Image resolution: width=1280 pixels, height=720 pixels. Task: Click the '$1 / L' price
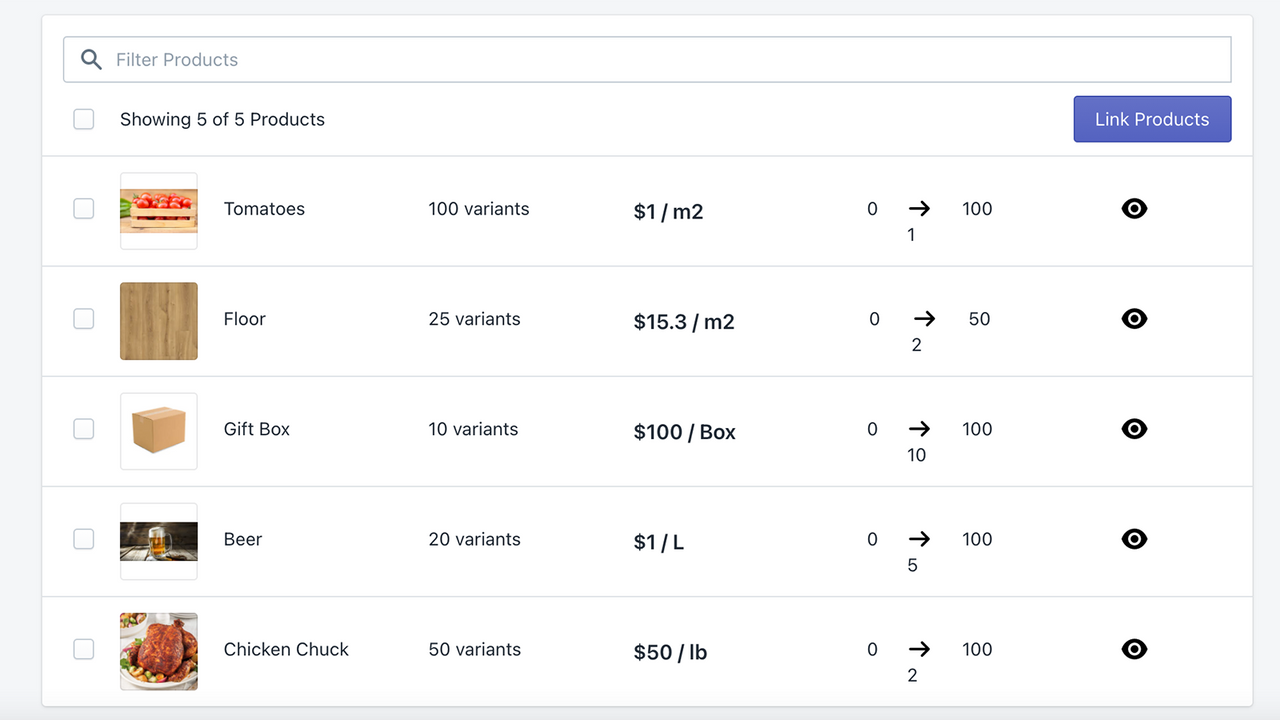pyautogui.click(x=659, y=542)
